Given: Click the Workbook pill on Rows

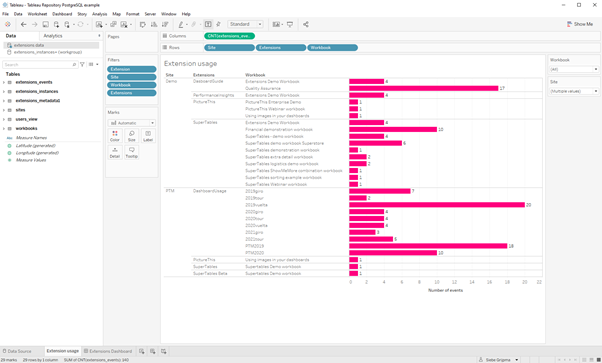Looking at the screenshot, I should click(332, 48).
